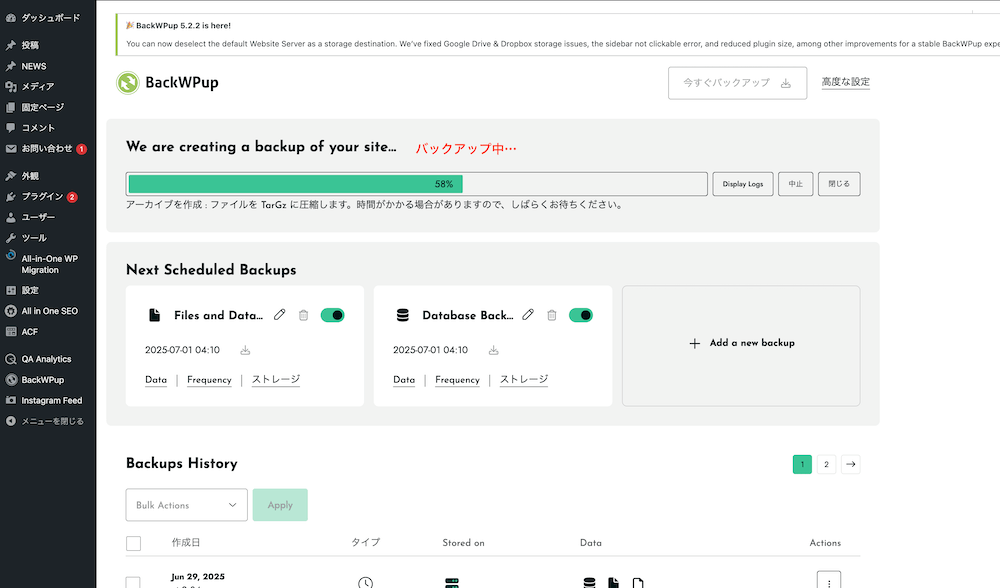Delete the Files and Database backup job
This screenshot has height=588, width=1000.
[x=304, y=315]
